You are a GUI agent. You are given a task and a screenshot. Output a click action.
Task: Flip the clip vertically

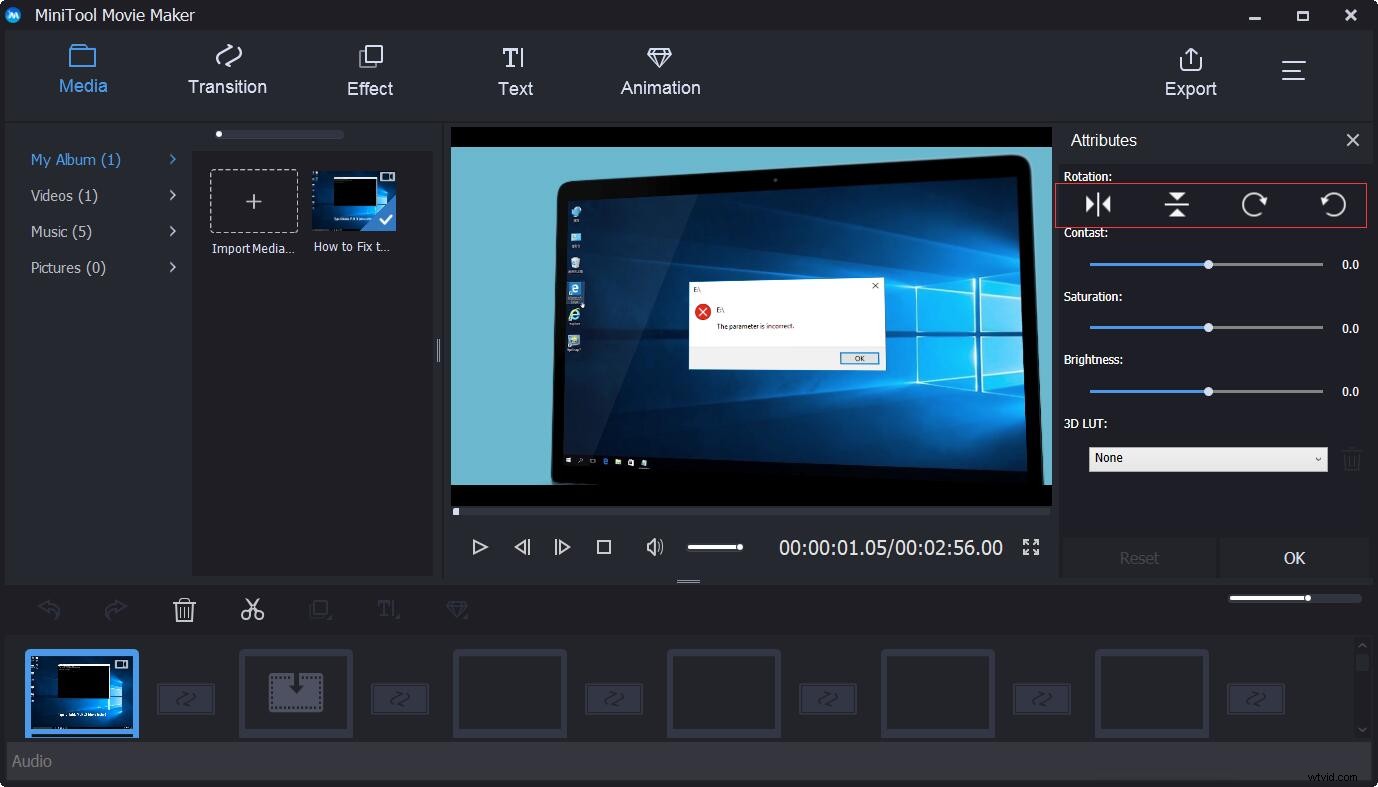[x=1176, y=204]
